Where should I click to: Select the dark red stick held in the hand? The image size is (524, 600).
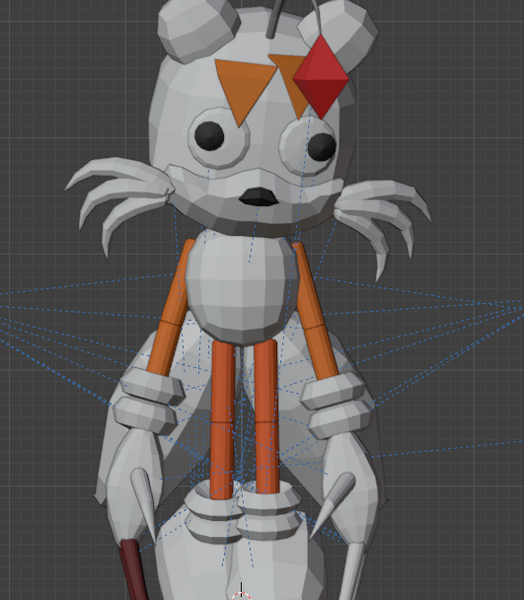[133, 570]
